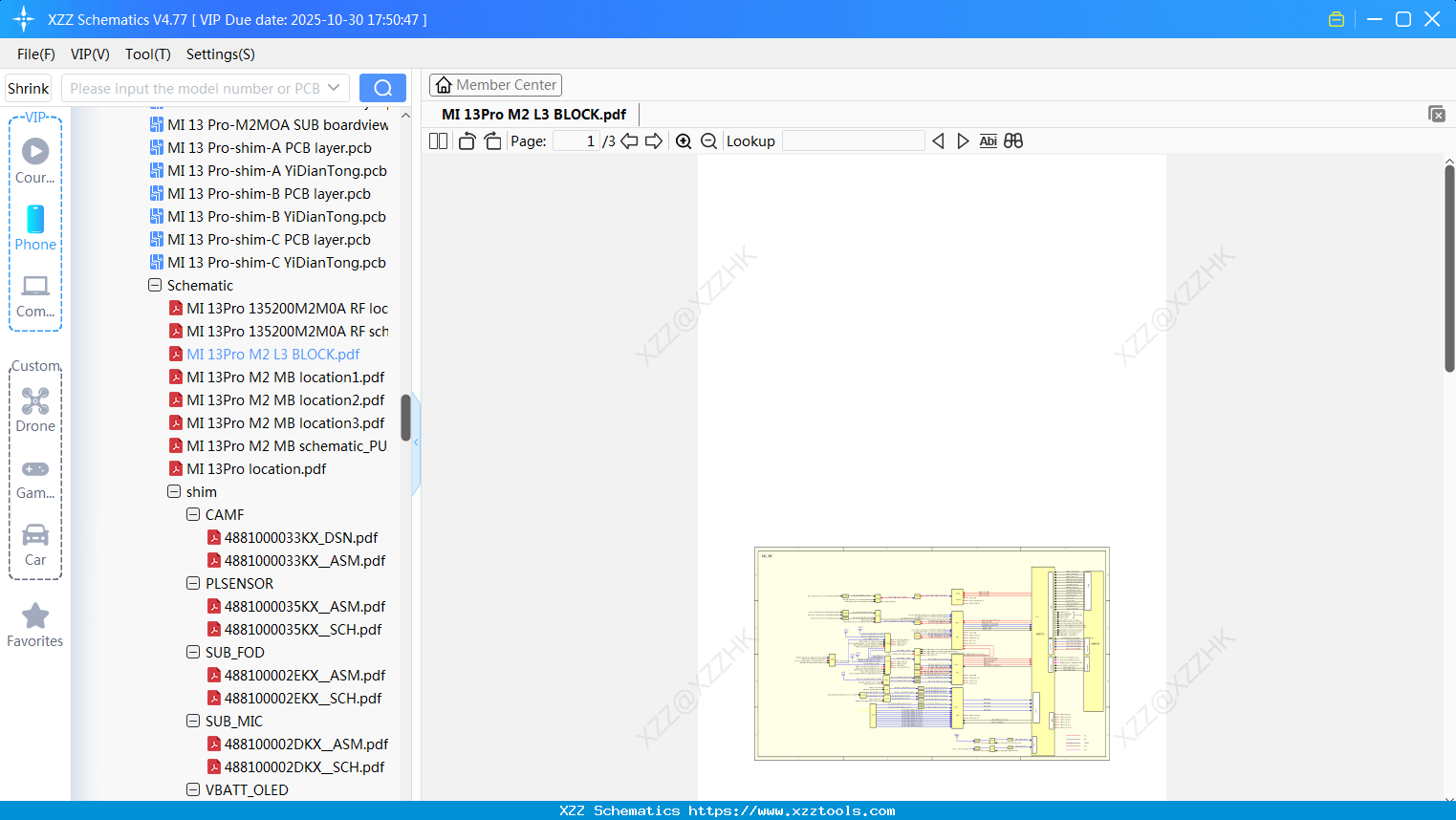Select the Phone category in sidebar

tap(35, 227)
